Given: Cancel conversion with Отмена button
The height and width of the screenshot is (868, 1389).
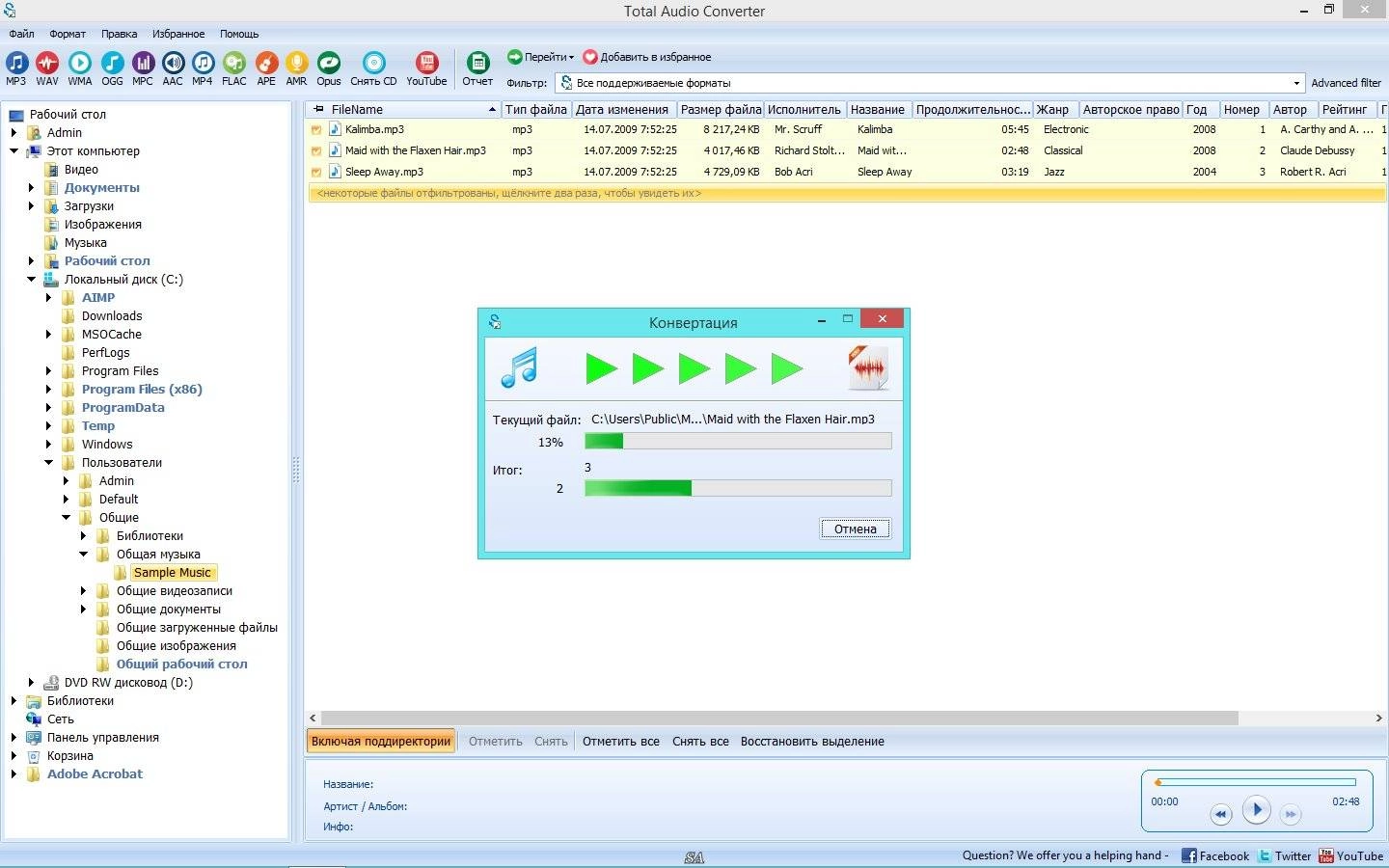Looking at the screenshot, I should point(856,529).
